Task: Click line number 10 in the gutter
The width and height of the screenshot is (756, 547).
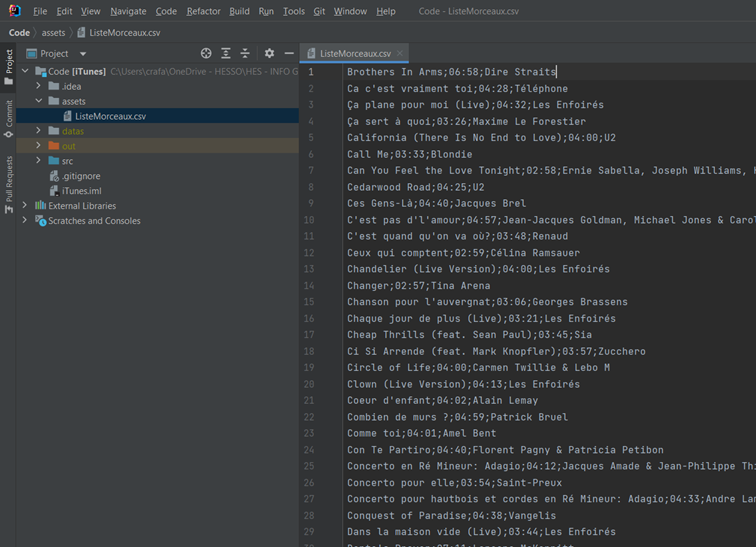Action: point(309,220)
